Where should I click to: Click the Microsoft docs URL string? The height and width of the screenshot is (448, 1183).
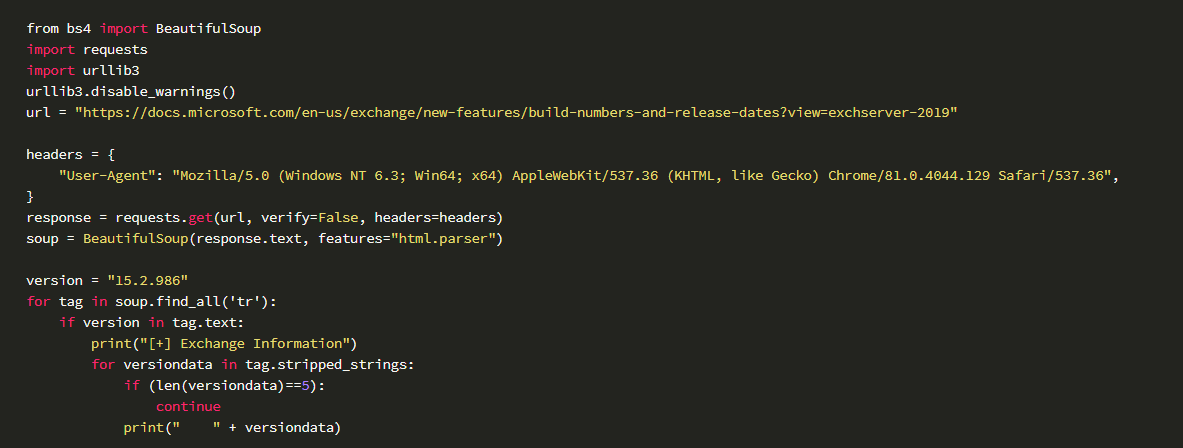pyautogui.click(x=516, y=112)
